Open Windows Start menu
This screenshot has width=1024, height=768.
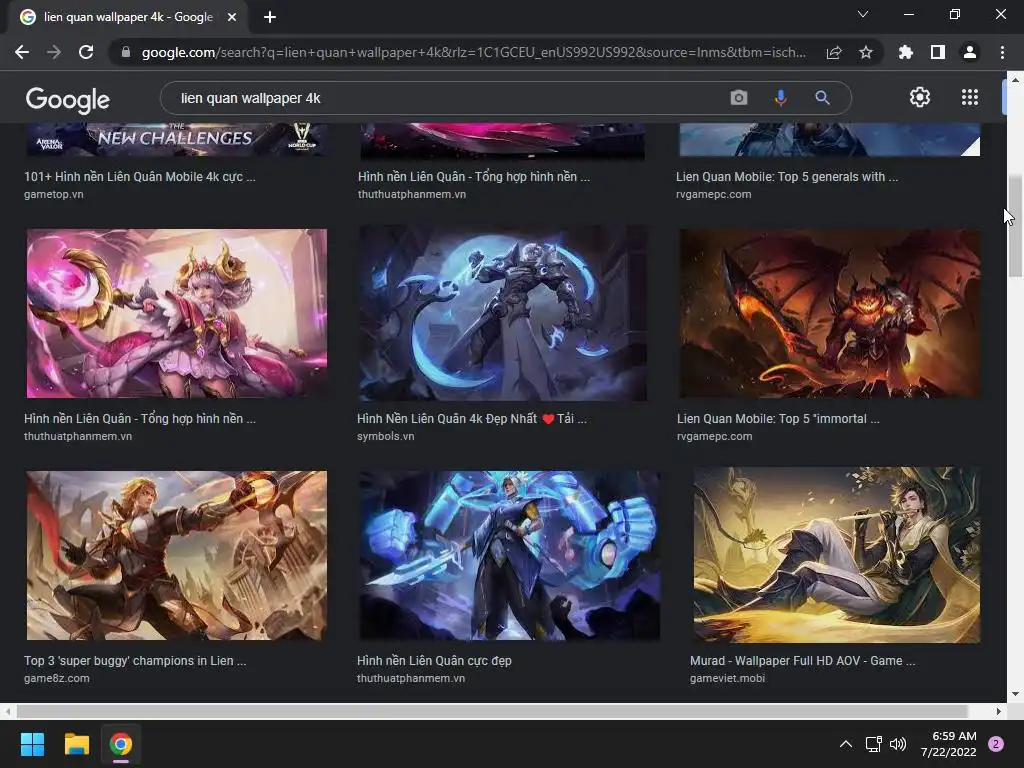[x=32, y=744]
